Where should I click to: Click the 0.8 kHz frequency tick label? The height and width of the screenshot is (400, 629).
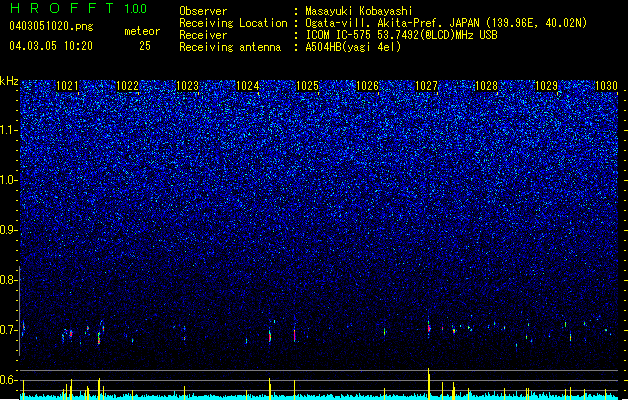click(8, 280)
